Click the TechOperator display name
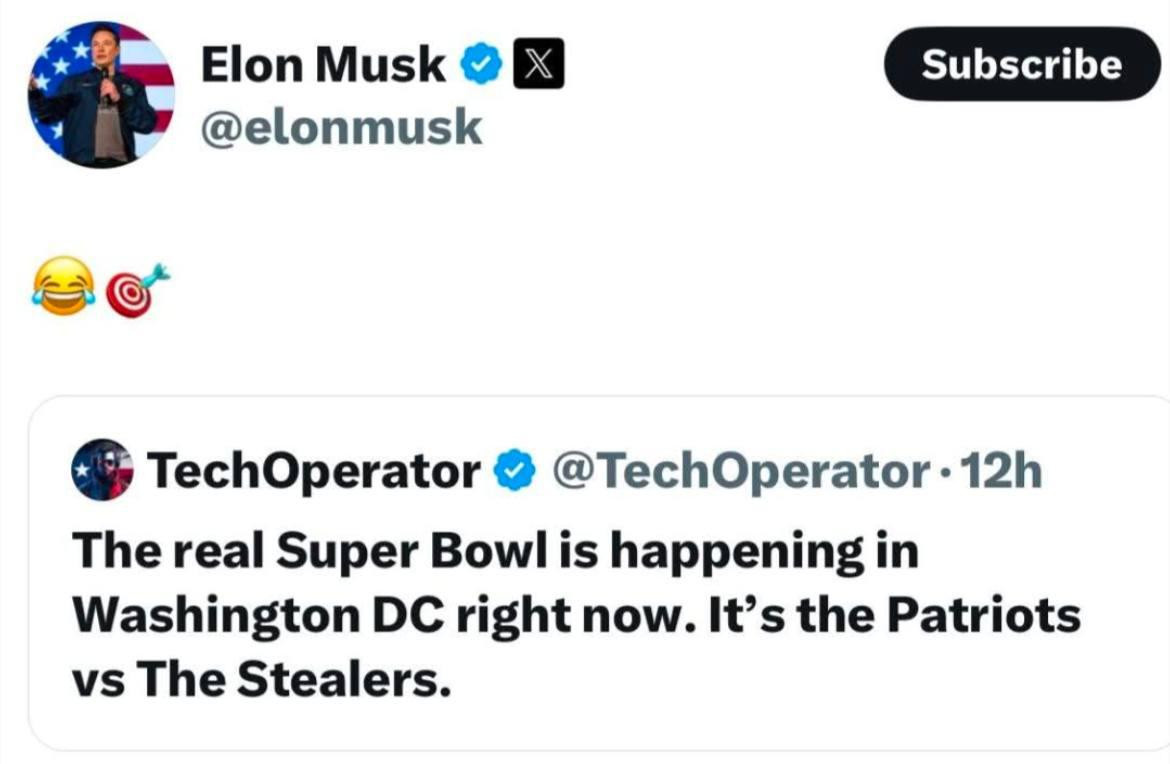Screen dimensions: 1170x764 coord(313,470)
